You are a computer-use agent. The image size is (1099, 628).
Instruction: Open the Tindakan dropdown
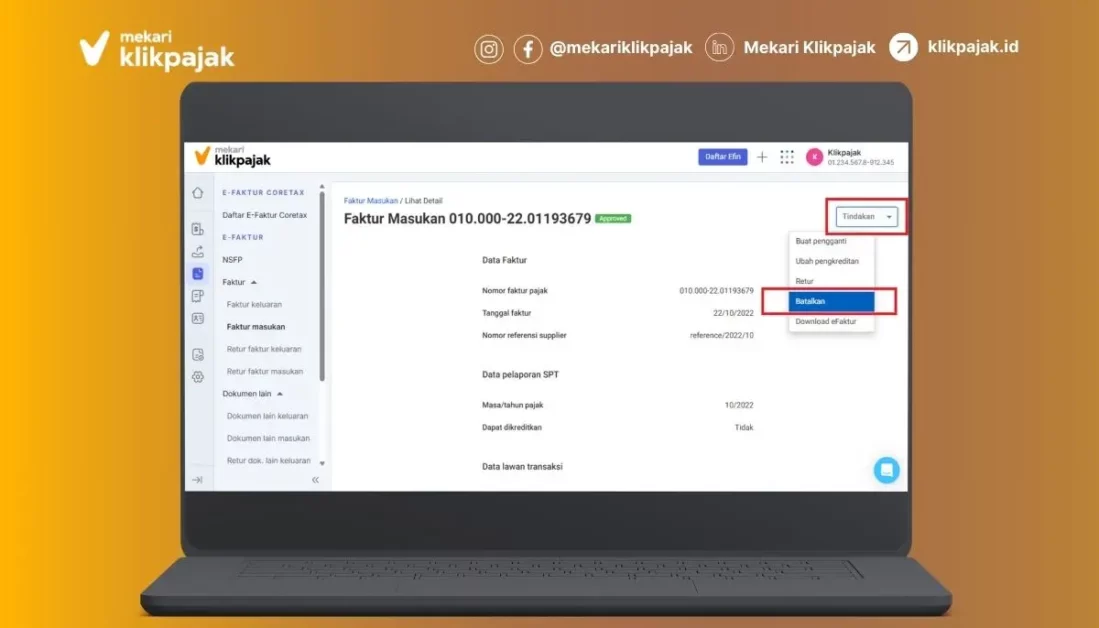point(866,217)
